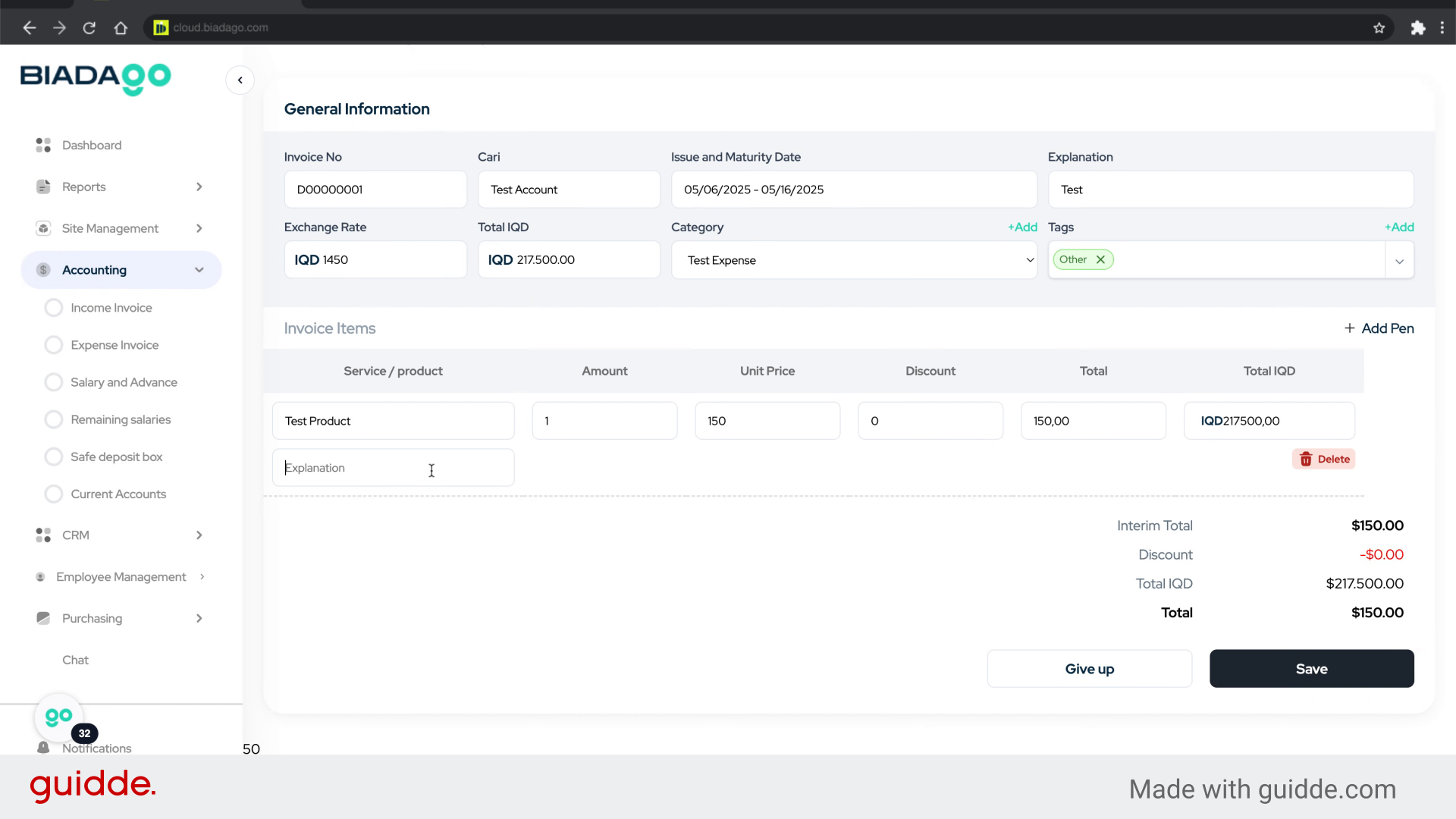
Task: Select the Expense Invoice radio item
Action: (x=54, y=345)
